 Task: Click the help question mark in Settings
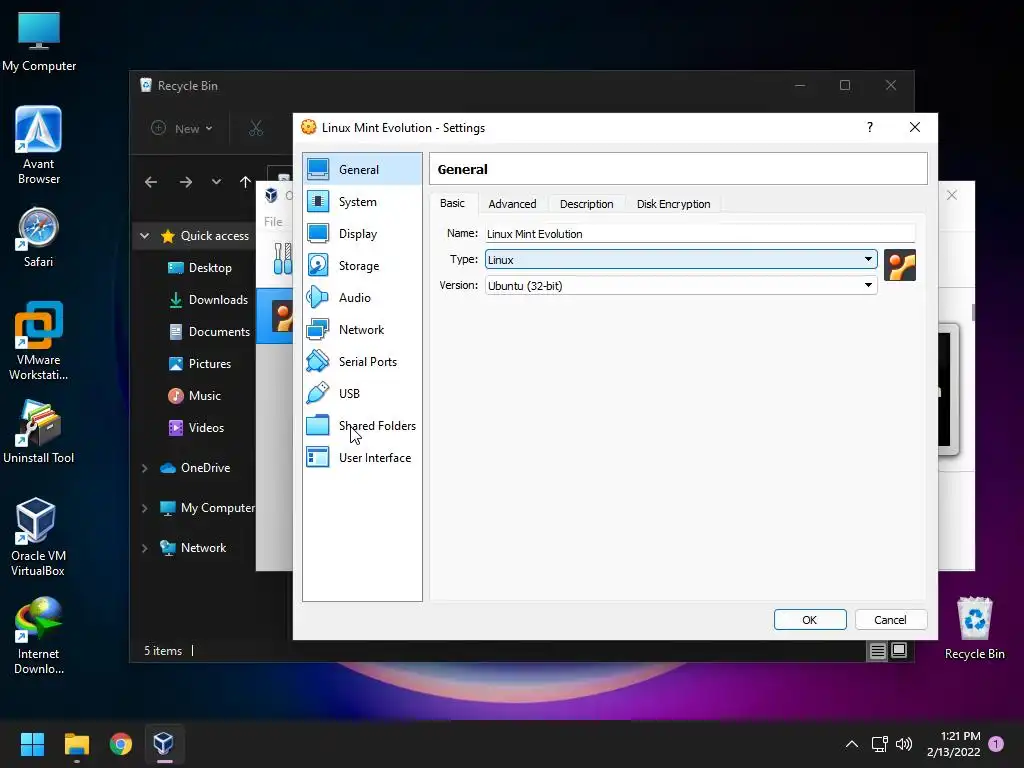pos(870,127)
